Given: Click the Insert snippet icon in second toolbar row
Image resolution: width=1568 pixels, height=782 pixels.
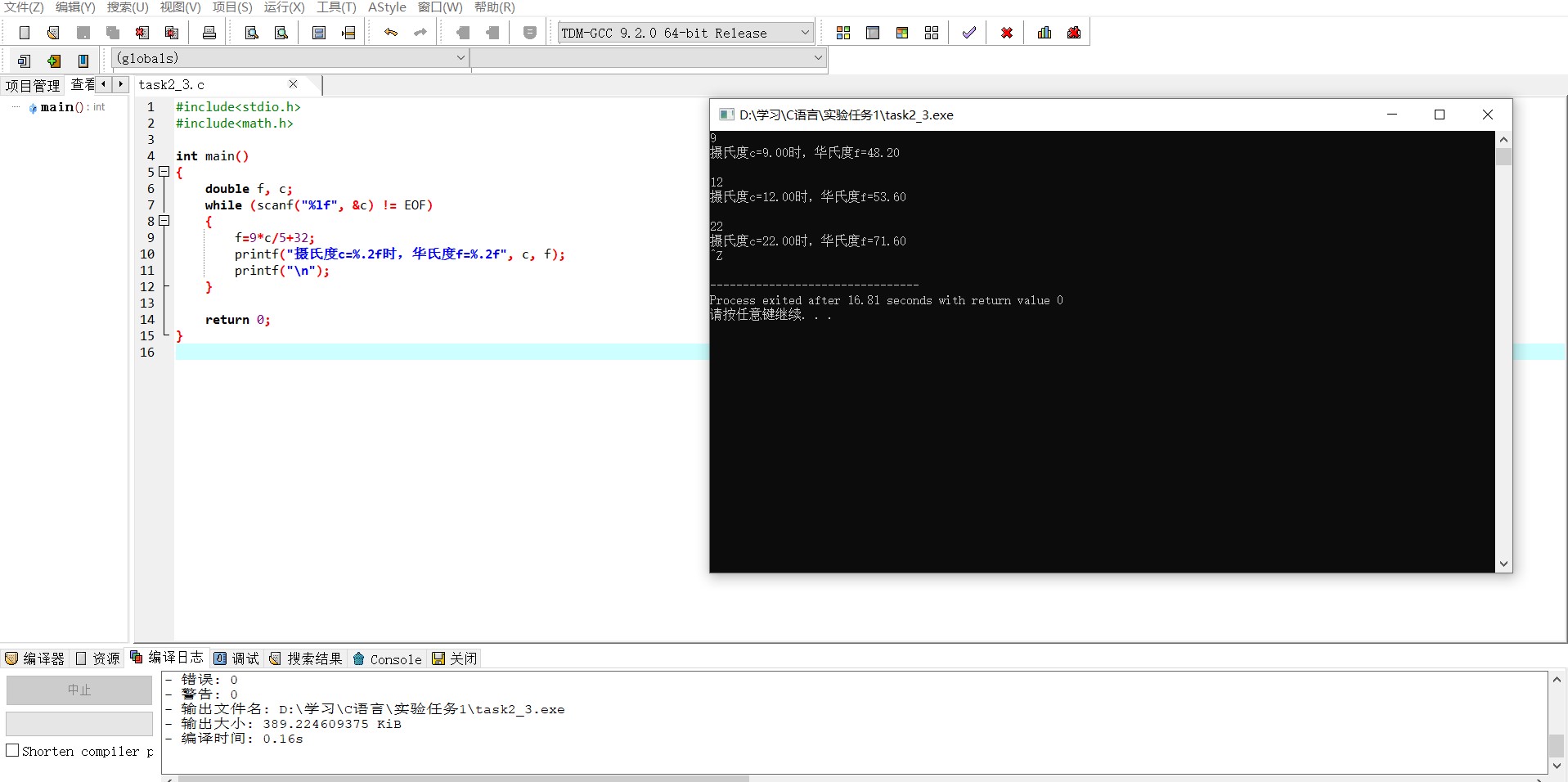Looking at the screenshot, I should click(x=25, y=61).
